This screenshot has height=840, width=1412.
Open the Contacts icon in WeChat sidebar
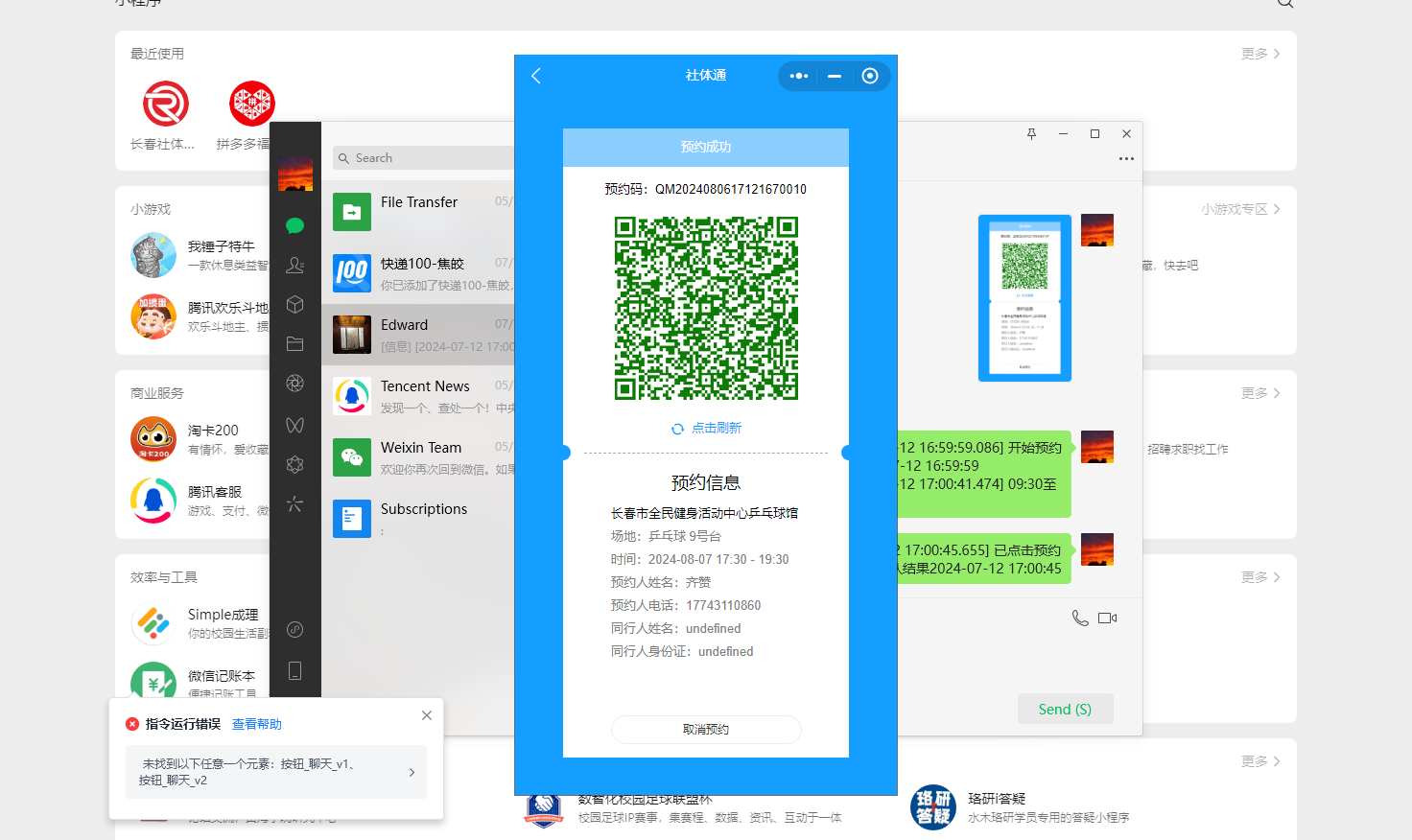(x=294, y=265)
